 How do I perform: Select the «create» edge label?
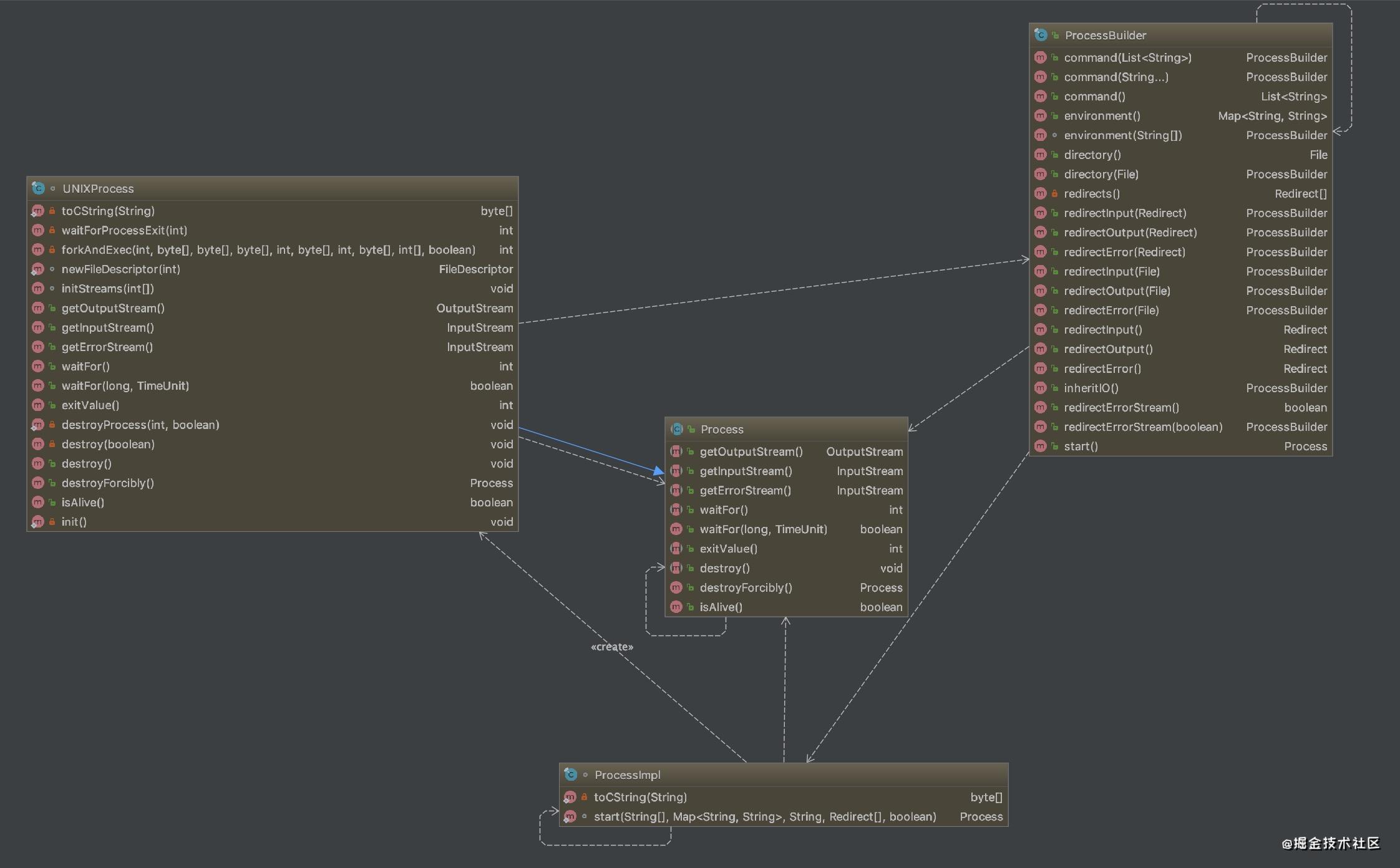(x=611, y=647)
